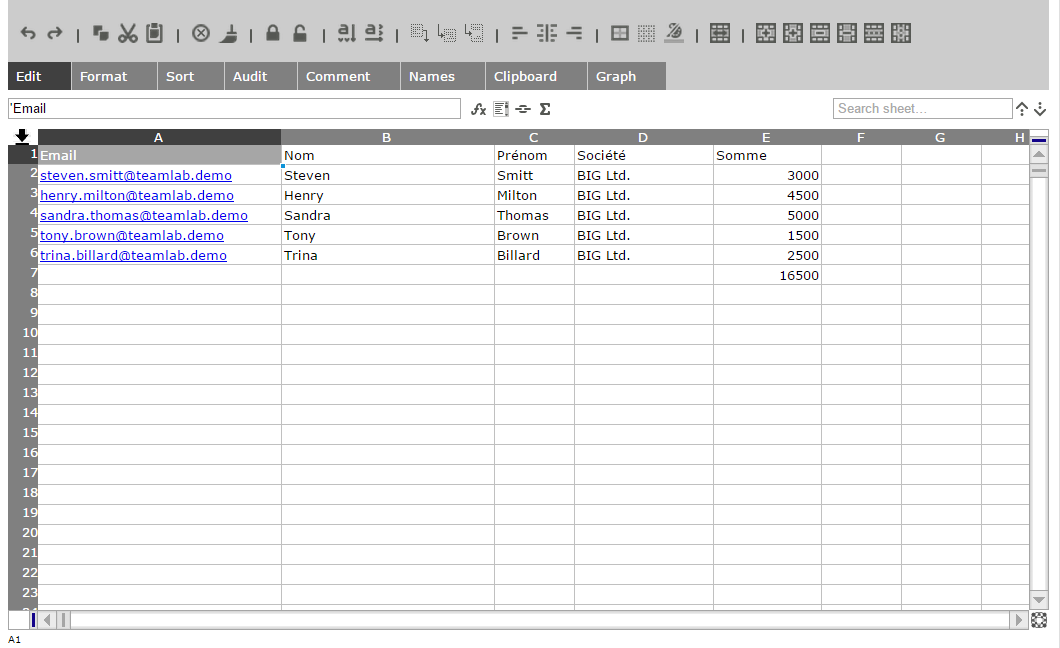Click the Paste icon
The height and width of the screenshot is (648, 1060).
tap(153, 33)
